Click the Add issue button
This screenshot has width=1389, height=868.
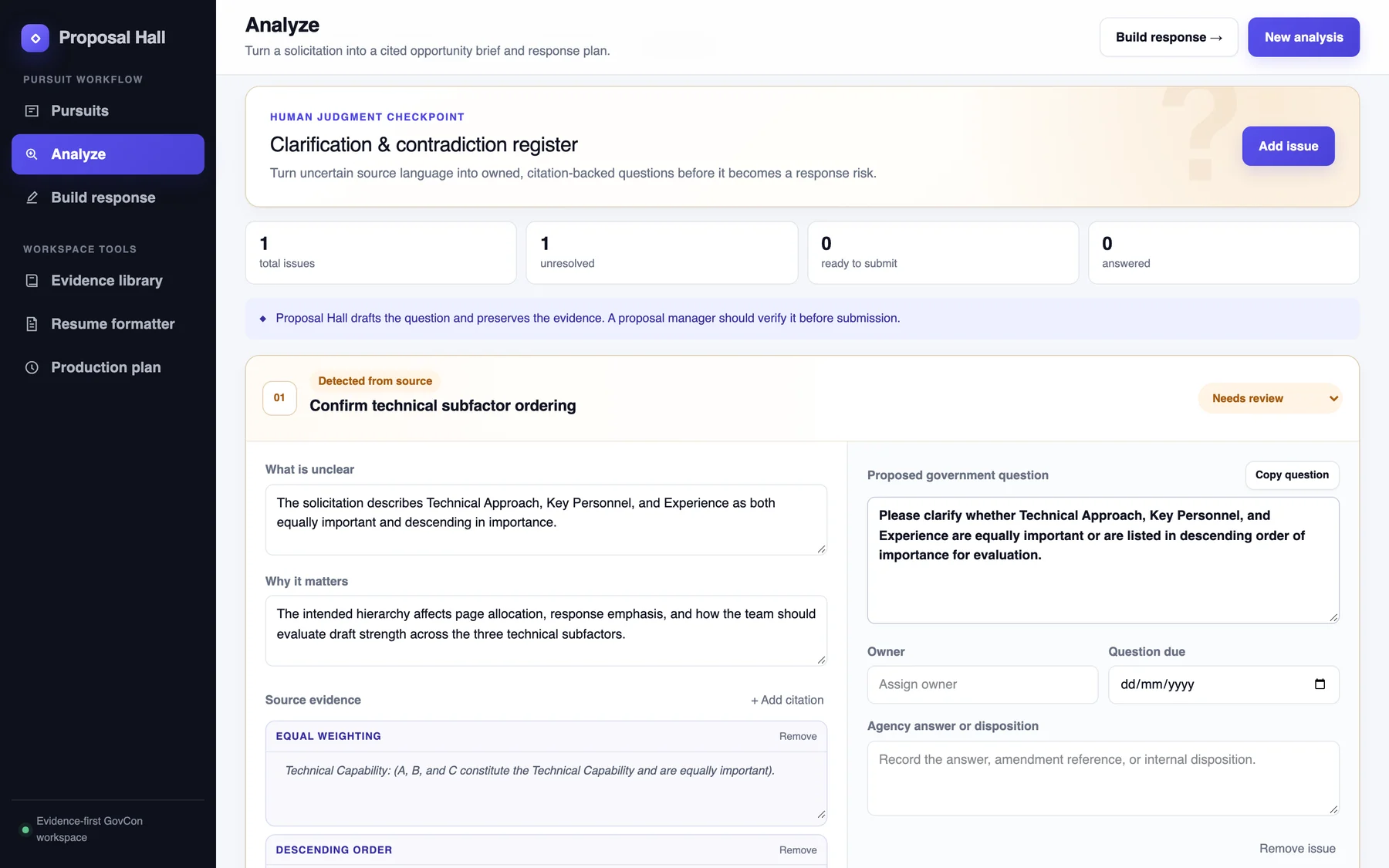pos(1288,146)
